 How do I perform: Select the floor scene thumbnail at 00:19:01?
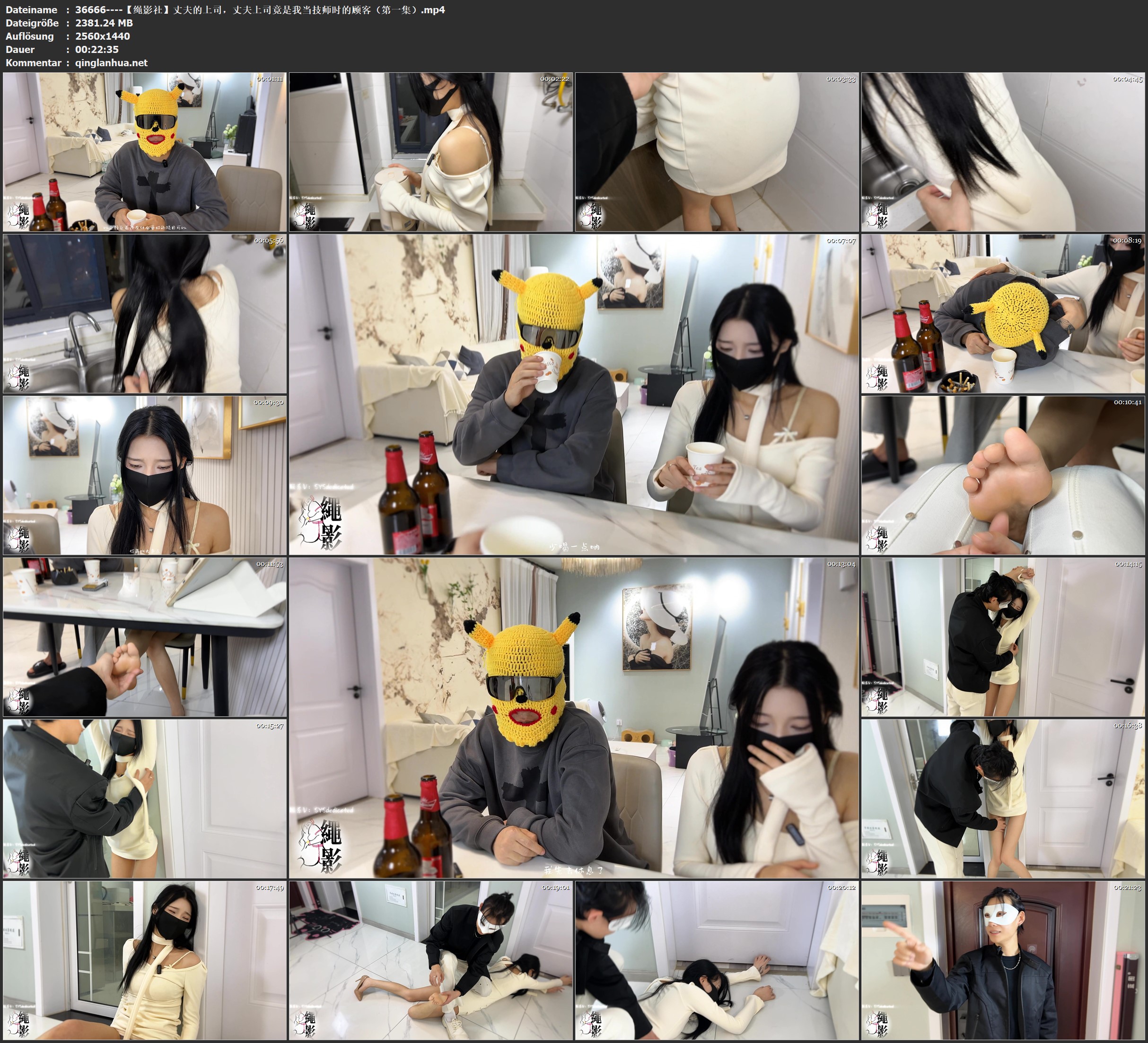pos(430,960)
